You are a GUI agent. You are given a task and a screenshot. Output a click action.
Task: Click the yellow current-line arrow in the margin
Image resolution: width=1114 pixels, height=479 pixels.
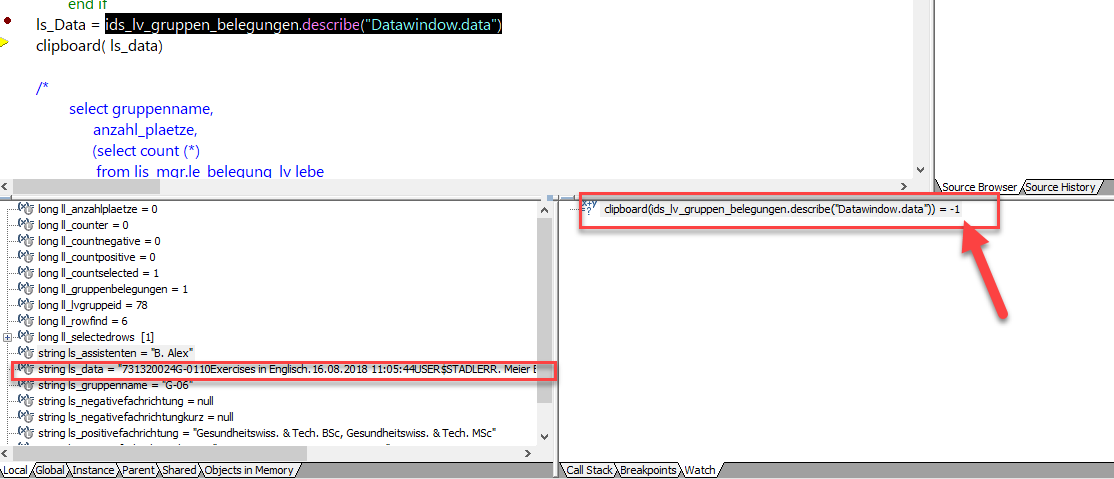tap(4, 42)
